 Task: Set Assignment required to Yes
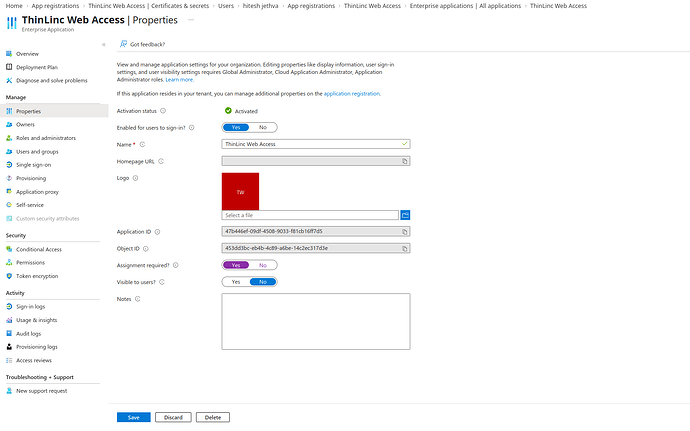click(x=236, y=265)
